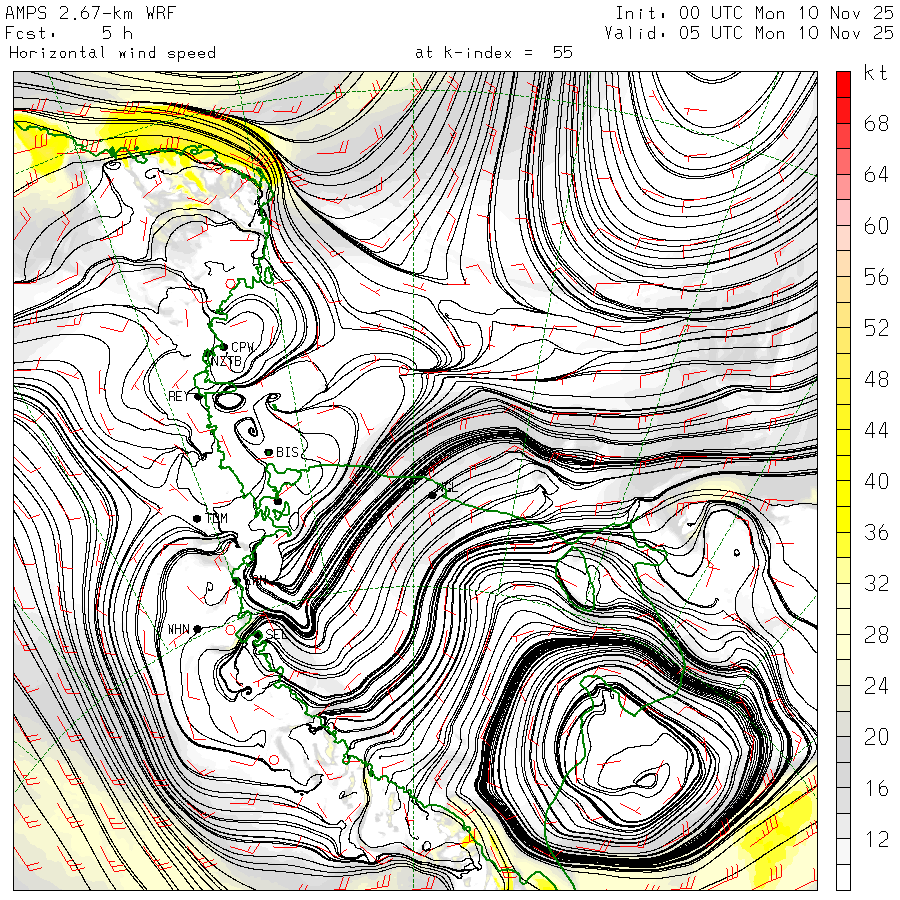The height and width of the screenshot is (900, 900).
Task: Select the 40 value on the color scale
Action: 876,481
